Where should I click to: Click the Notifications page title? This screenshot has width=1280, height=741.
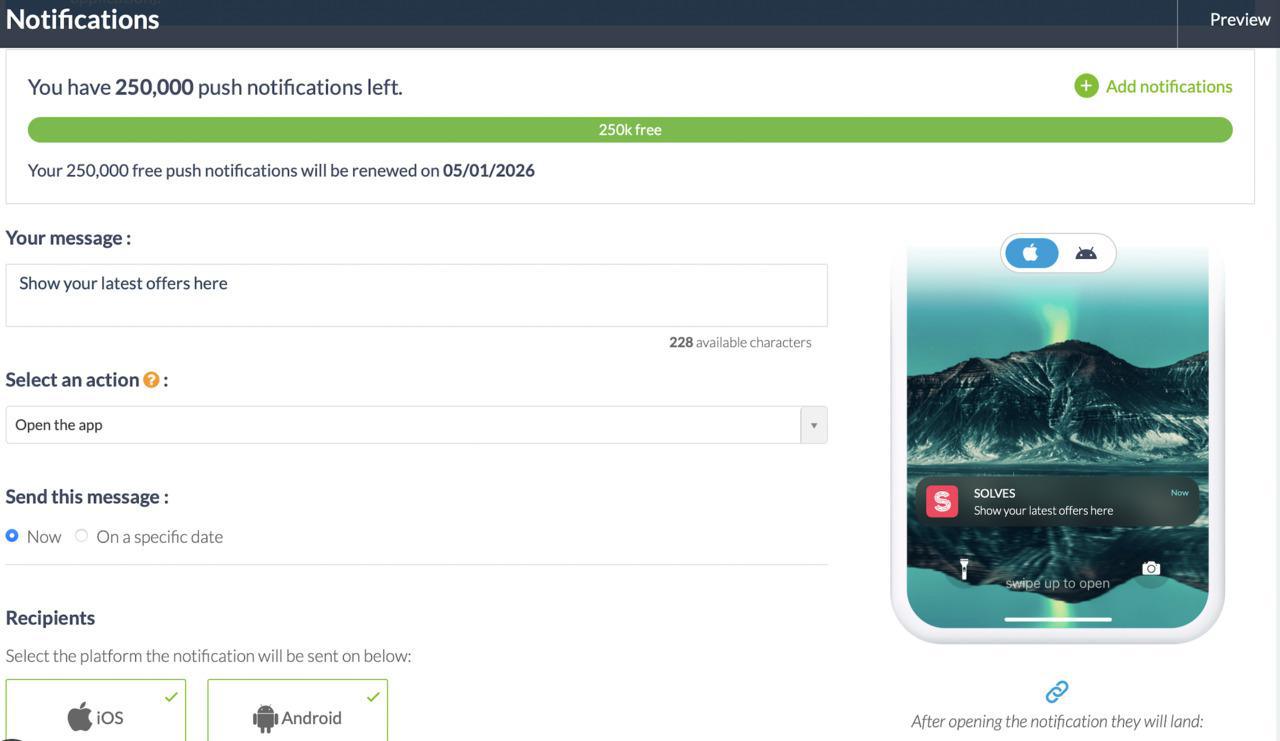83,19
